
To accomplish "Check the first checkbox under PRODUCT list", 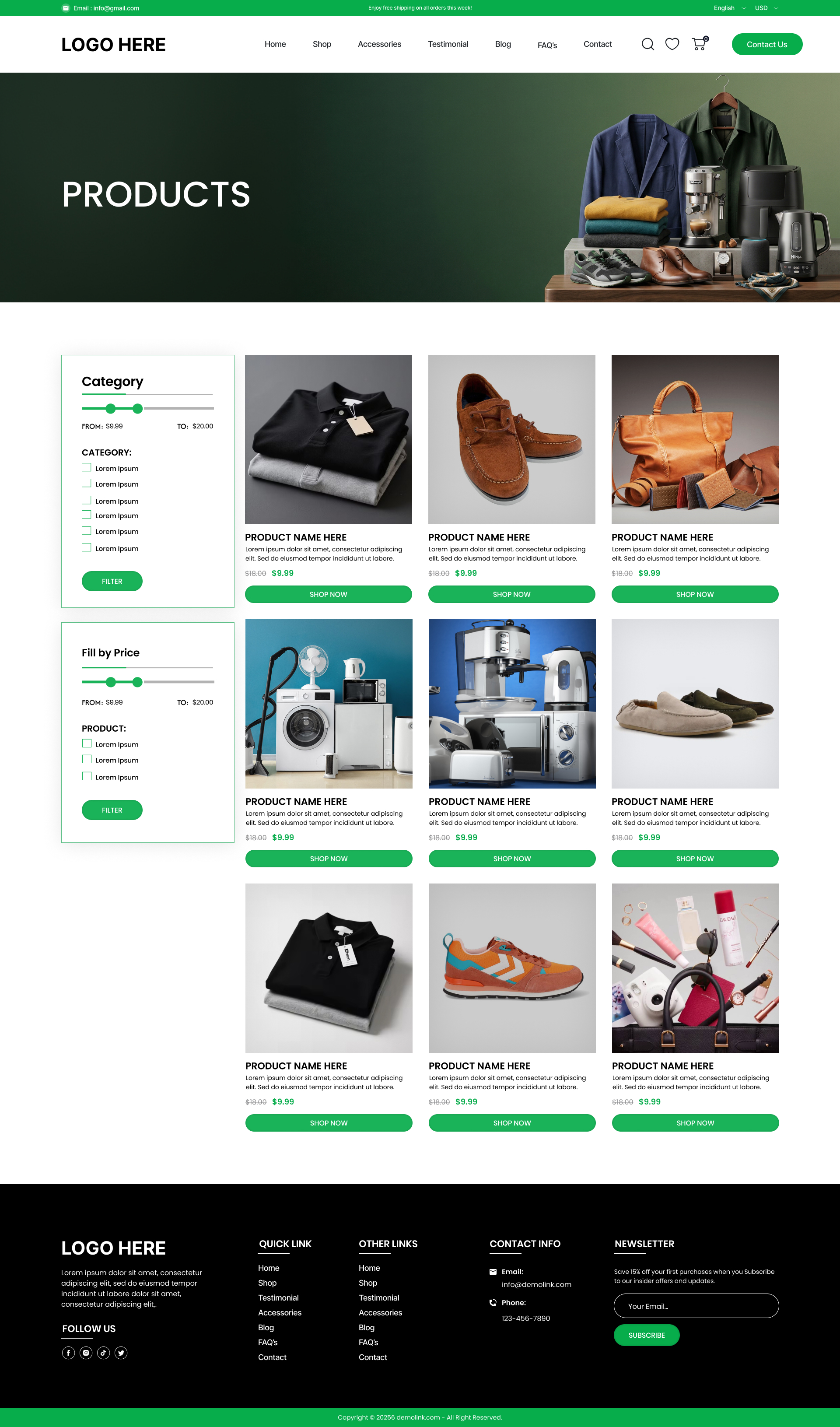I will 87,743.
